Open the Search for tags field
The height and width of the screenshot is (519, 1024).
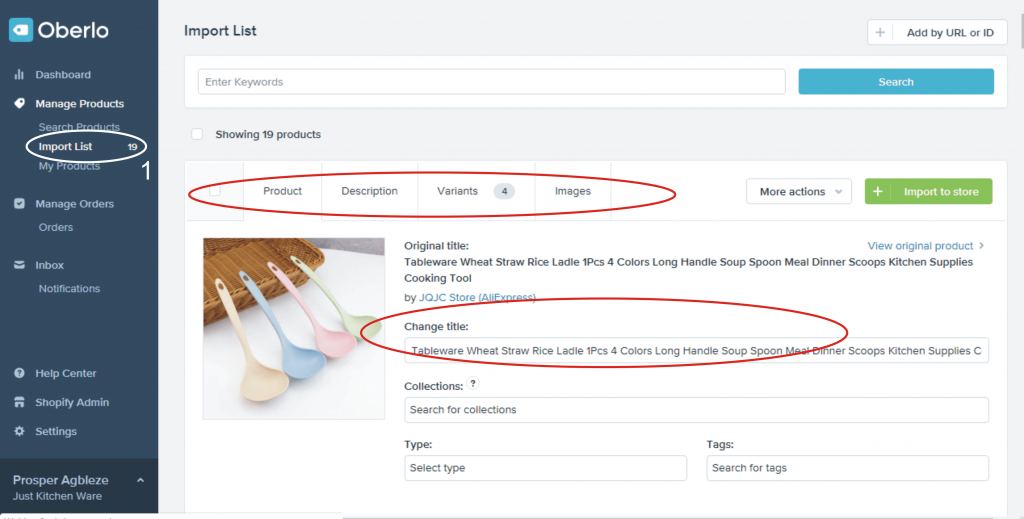click(848, 468)
